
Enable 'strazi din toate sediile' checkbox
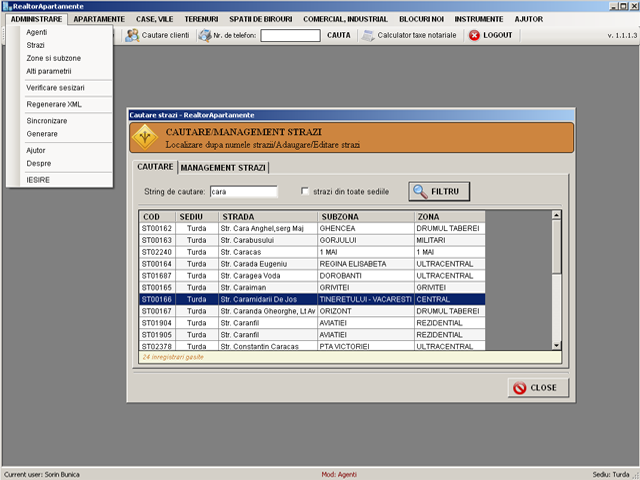[x=305, y=191]
